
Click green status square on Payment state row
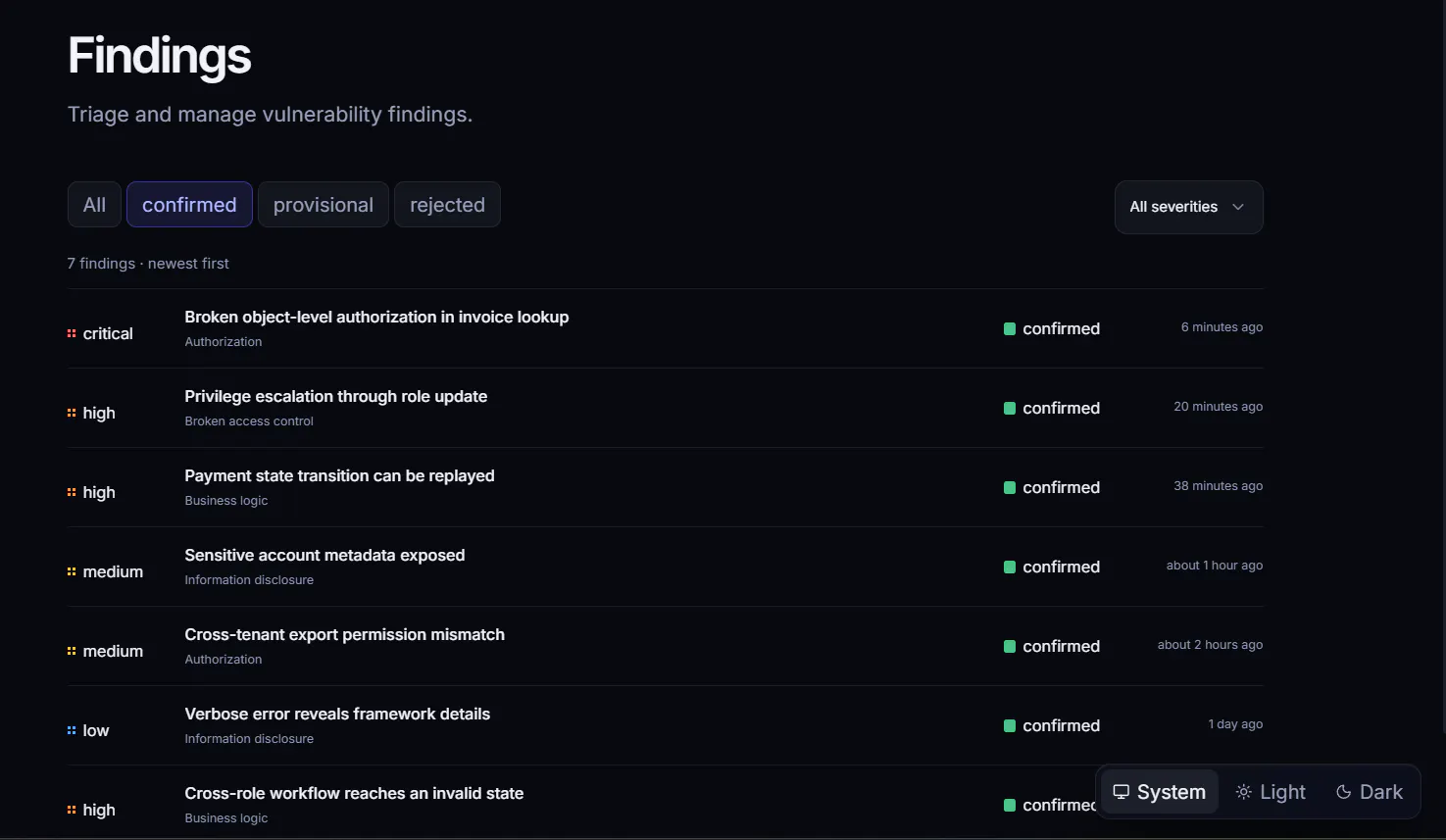click(x=1010, y=487)
